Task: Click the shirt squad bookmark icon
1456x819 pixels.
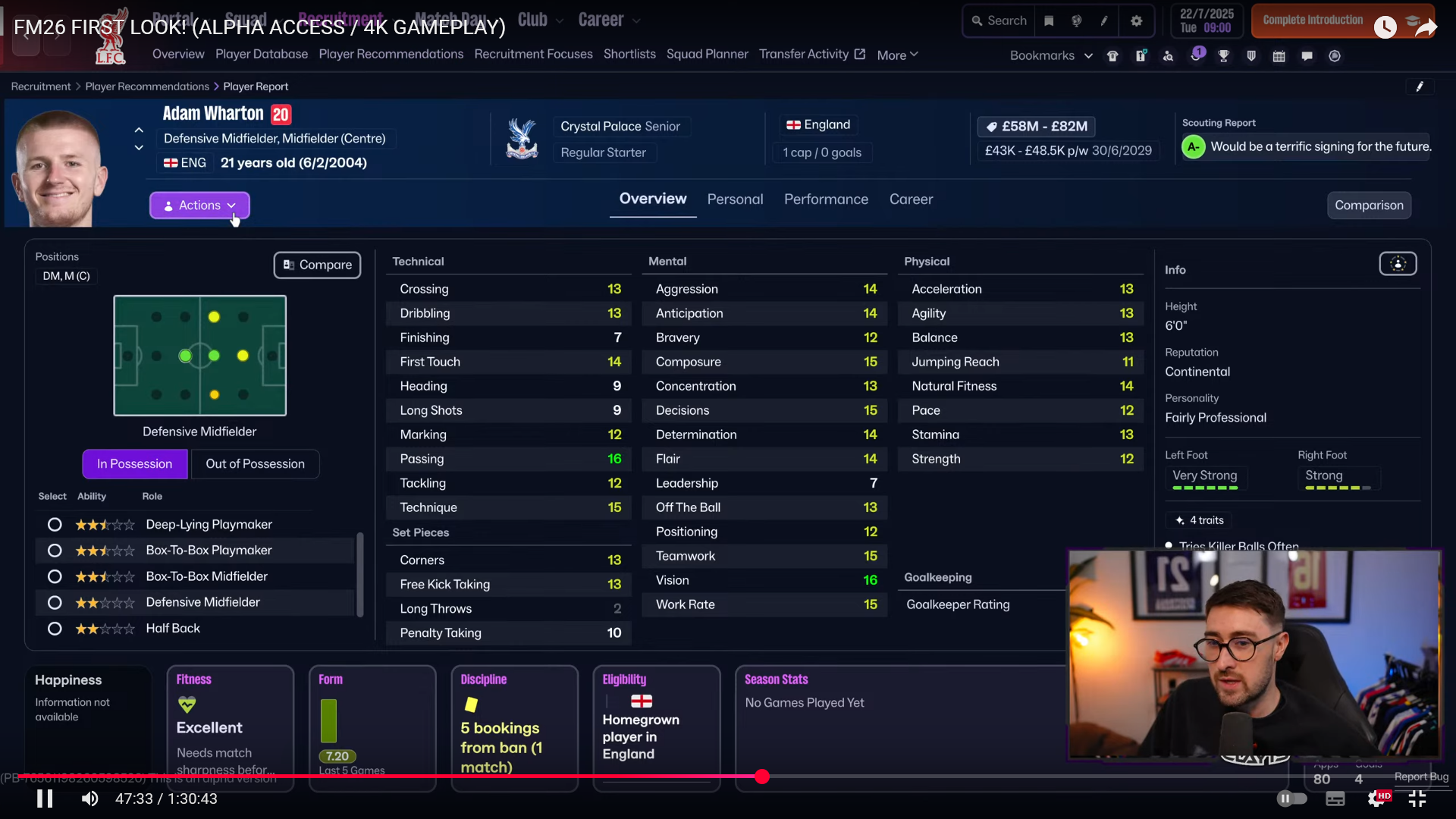Action: point(1112,56)
